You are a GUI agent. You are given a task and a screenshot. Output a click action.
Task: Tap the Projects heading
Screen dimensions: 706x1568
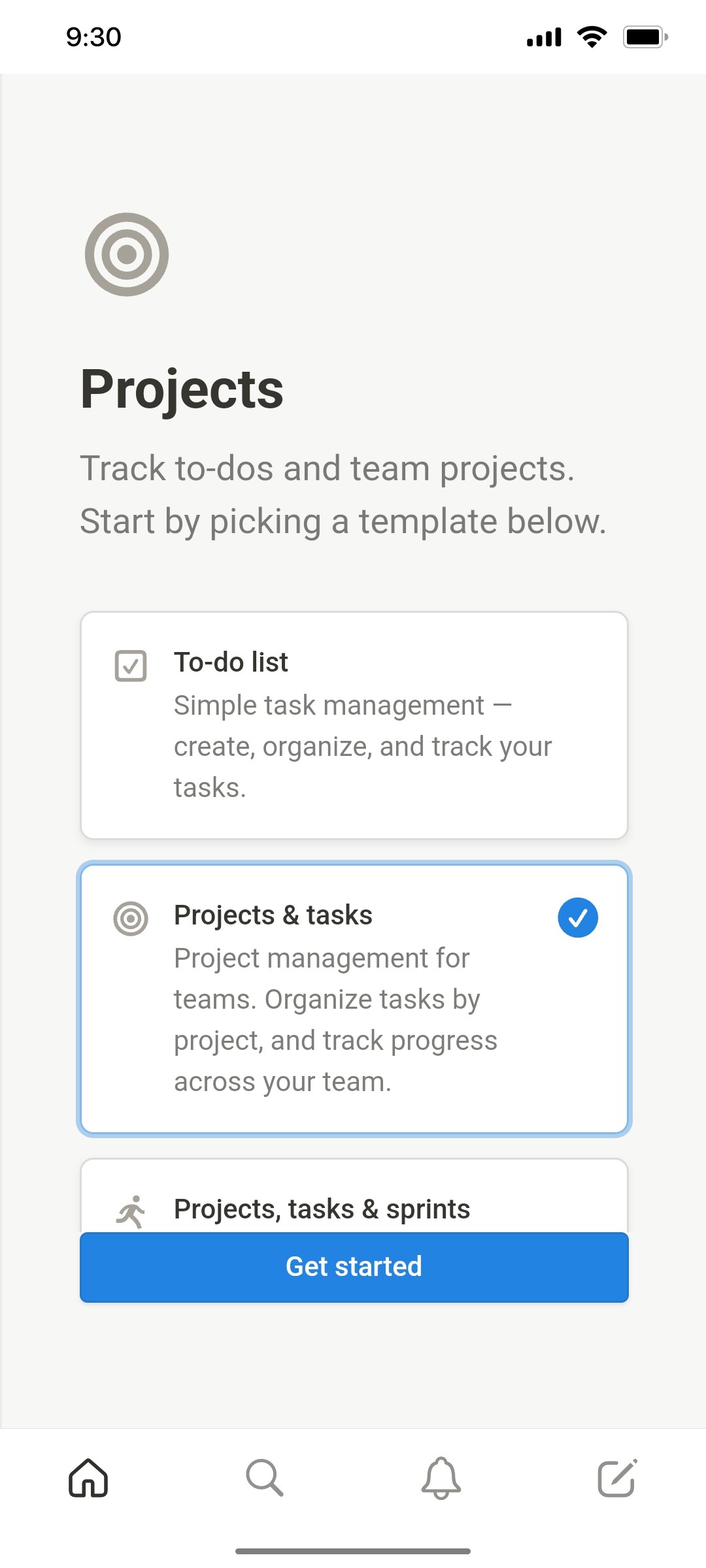182,388
